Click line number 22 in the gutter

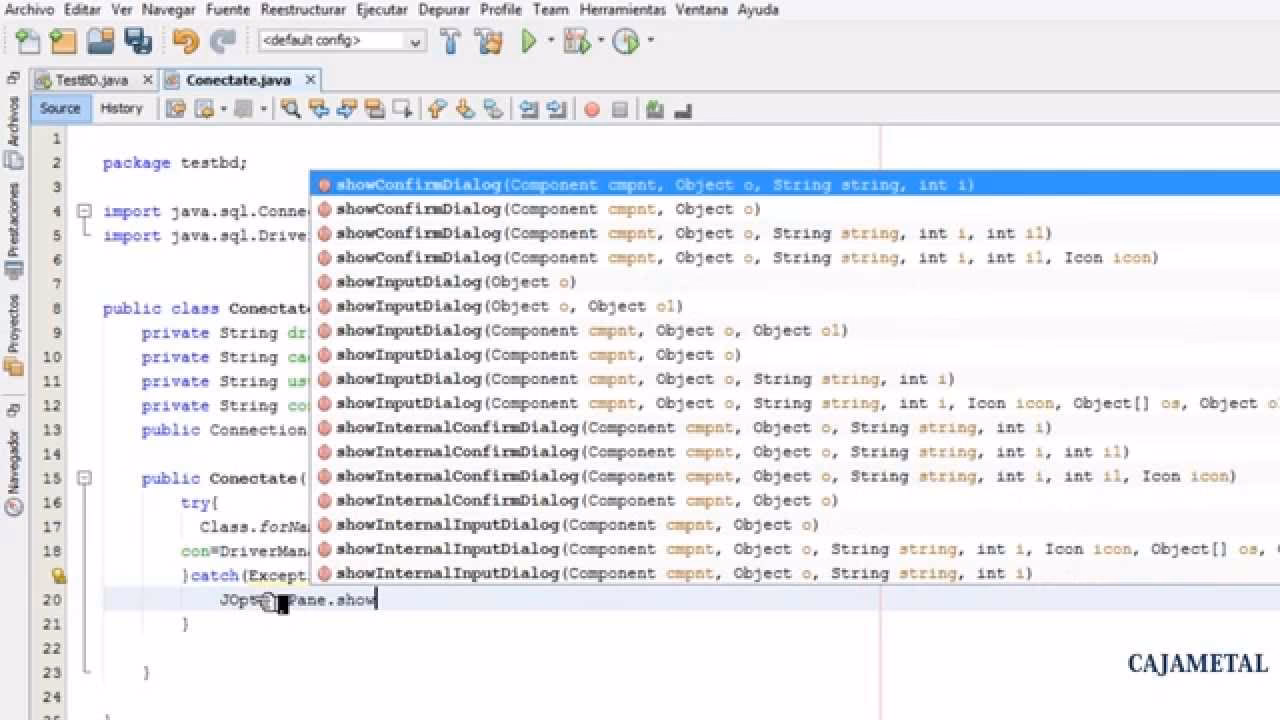tap(53, 648)
